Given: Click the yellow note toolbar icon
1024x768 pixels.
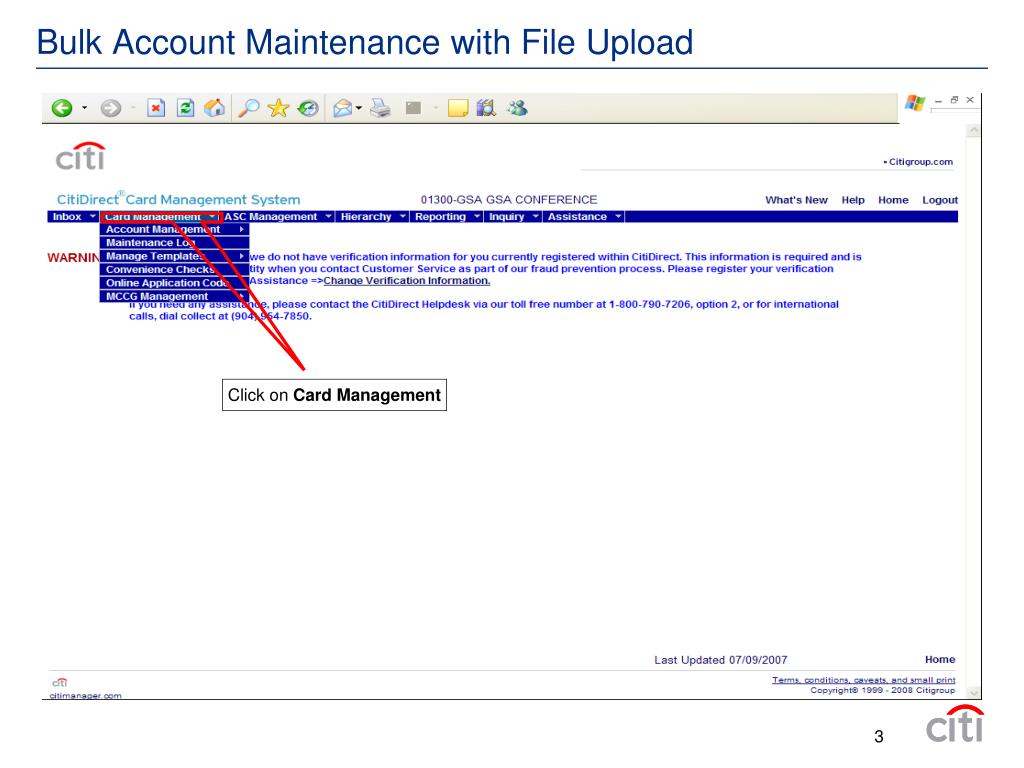Looking at the screenshot, I should (458, 108).
